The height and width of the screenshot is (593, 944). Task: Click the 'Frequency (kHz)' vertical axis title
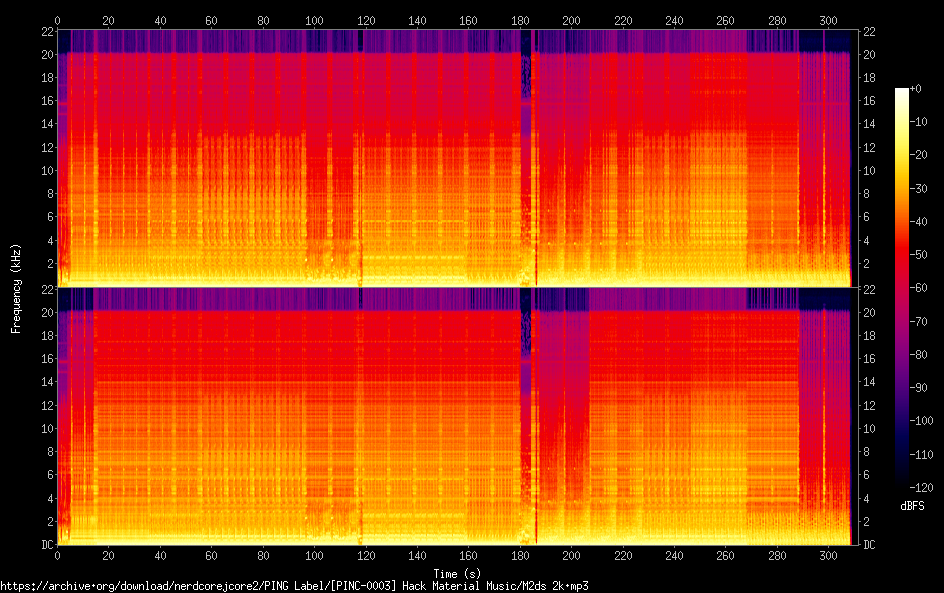(16, 287)
